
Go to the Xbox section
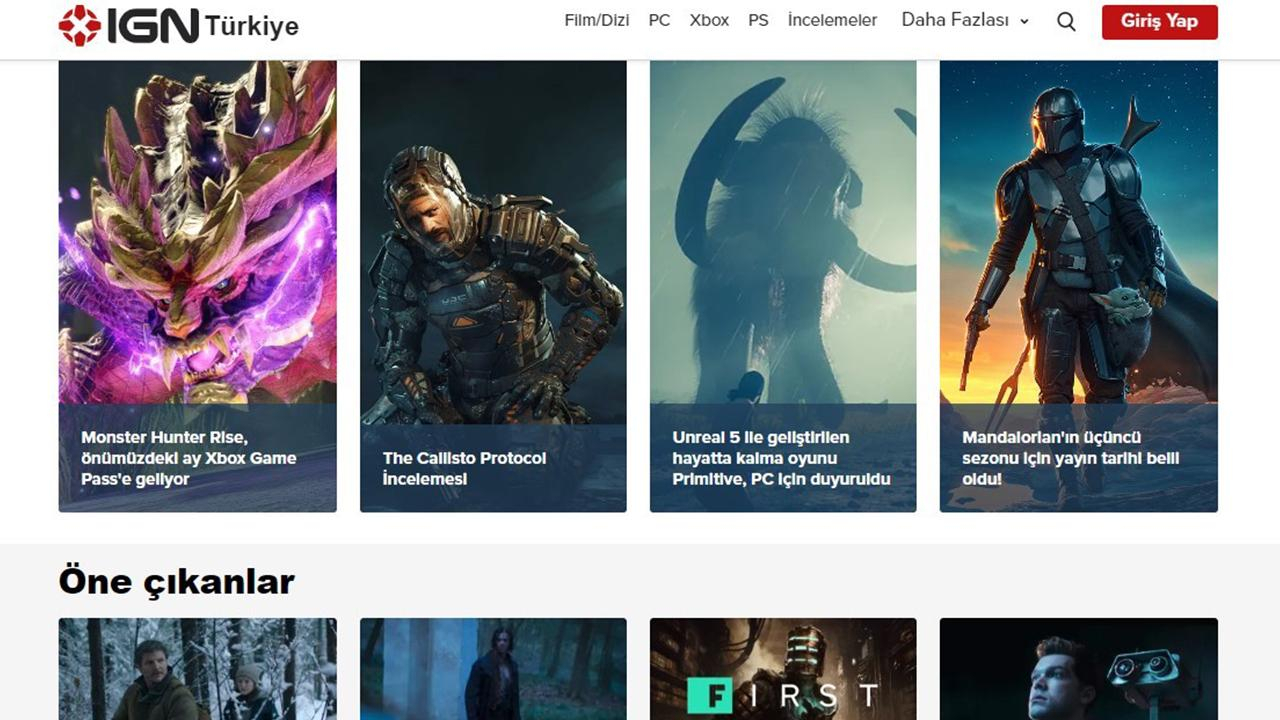tap(709, 20)
